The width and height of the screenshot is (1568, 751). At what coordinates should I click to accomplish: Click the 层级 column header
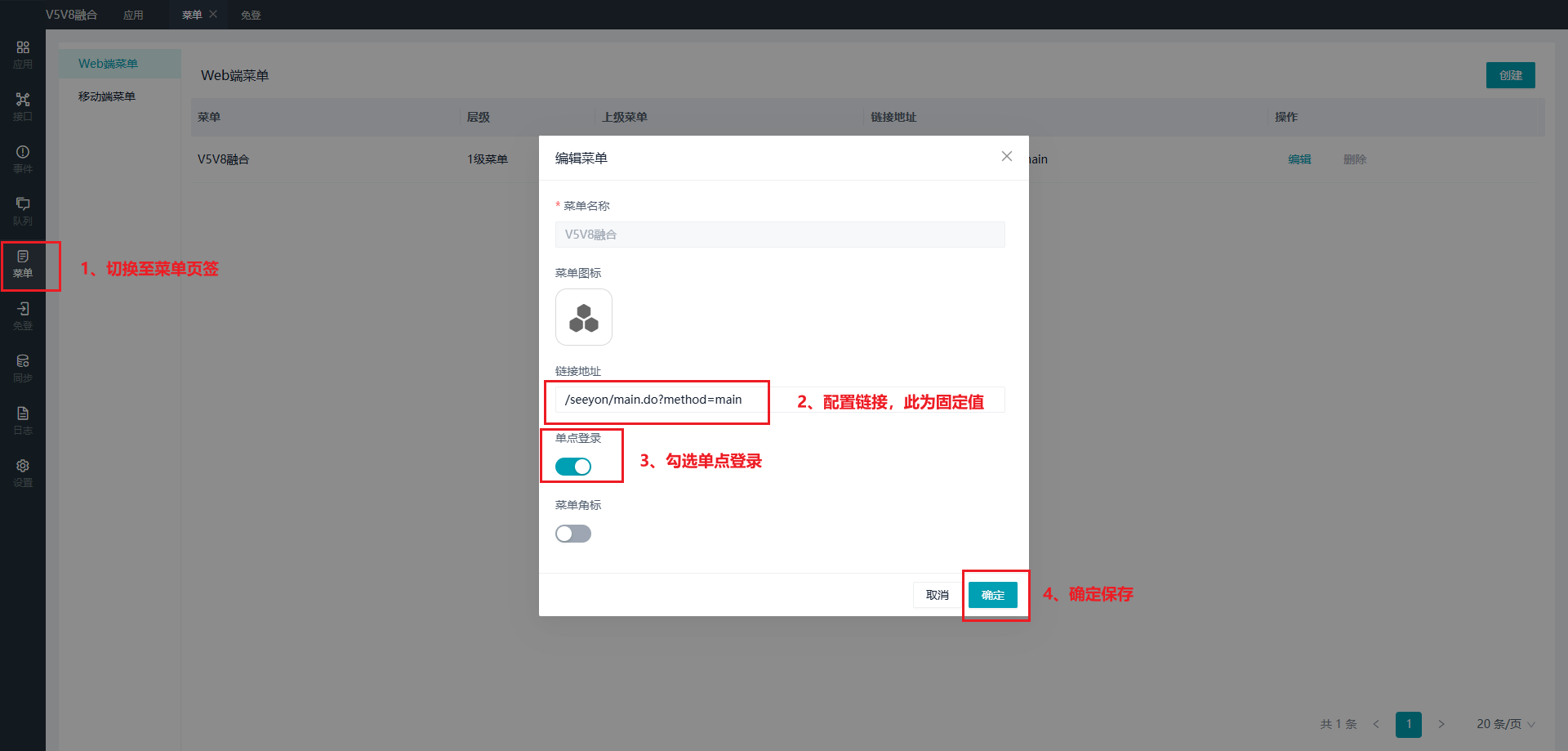479,117
